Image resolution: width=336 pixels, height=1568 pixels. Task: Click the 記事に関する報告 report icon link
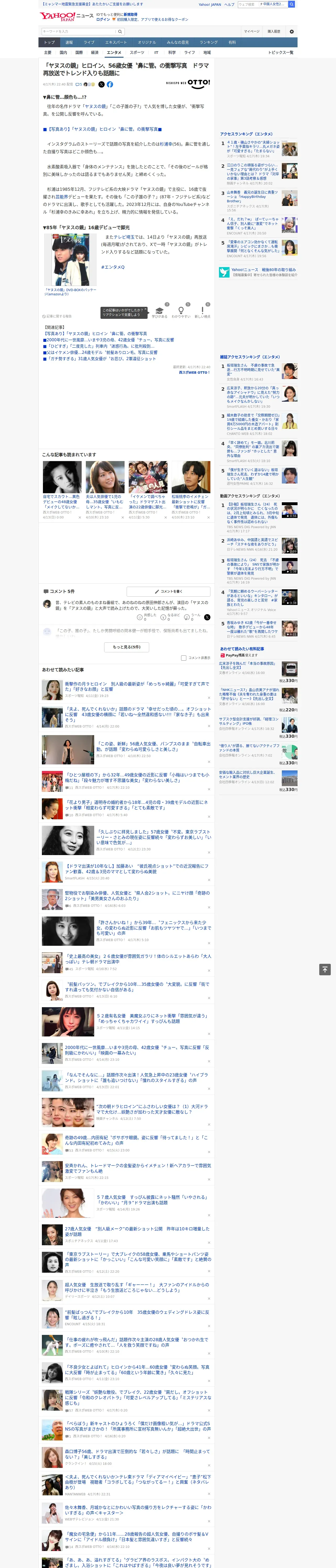pos(57,316)
